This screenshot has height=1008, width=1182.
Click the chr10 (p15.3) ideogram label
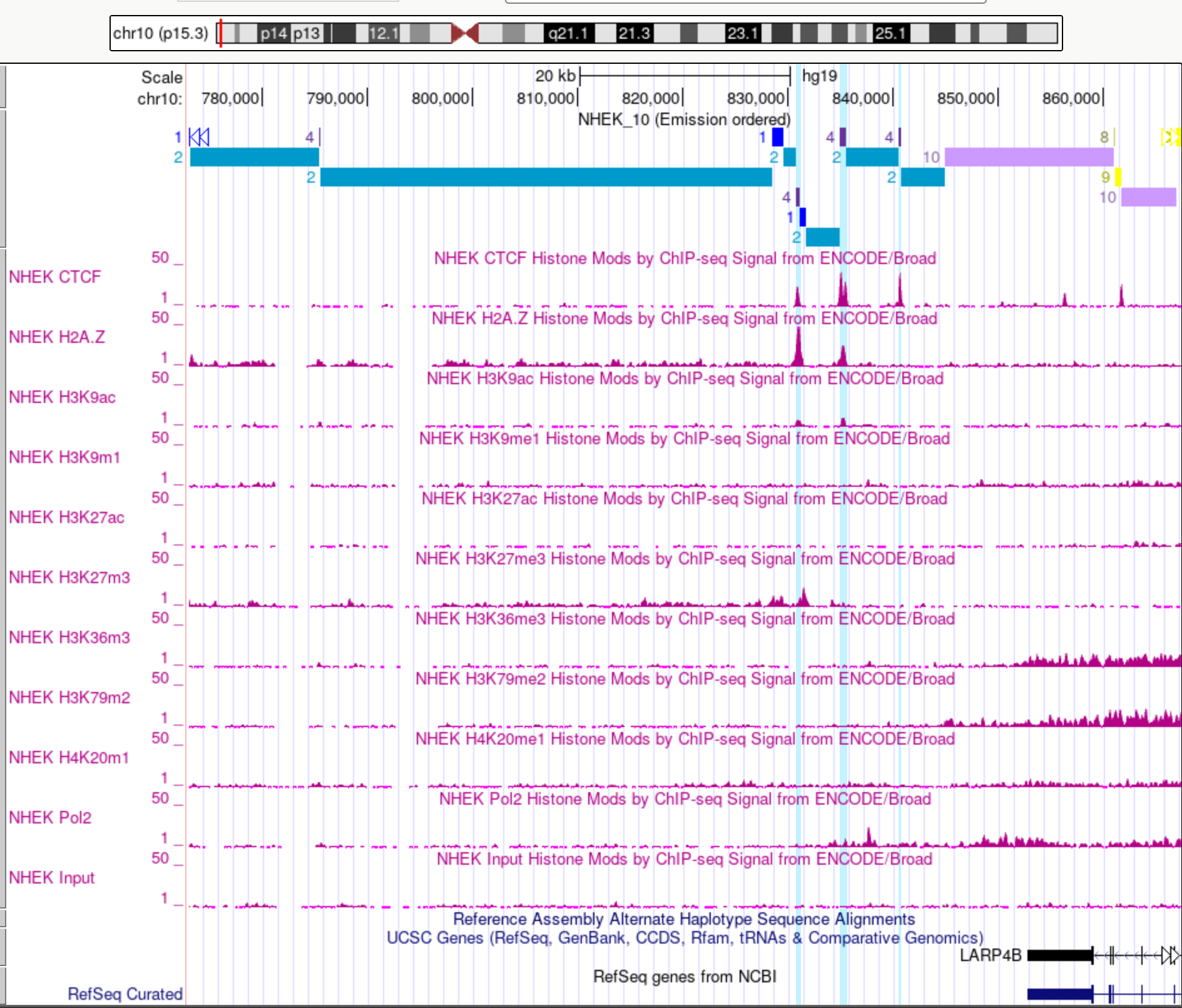160,33
